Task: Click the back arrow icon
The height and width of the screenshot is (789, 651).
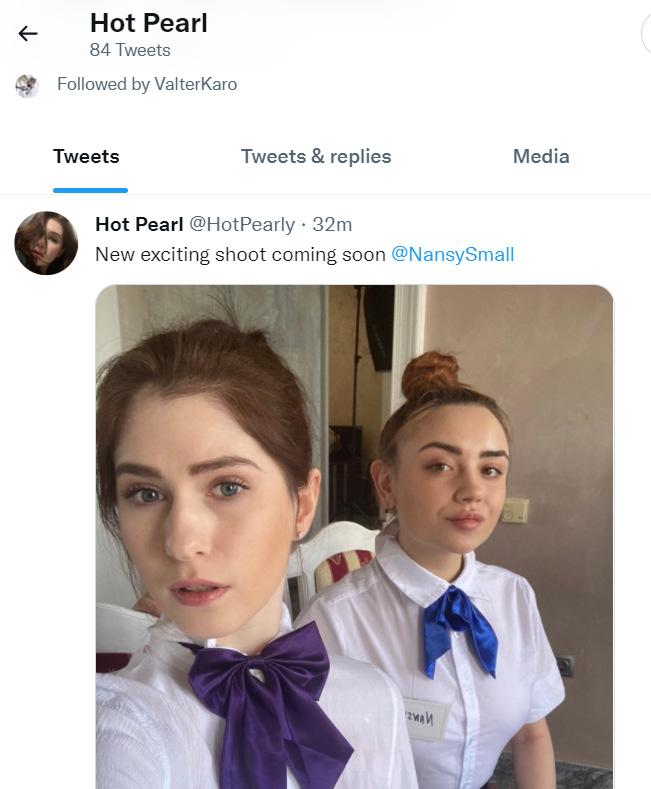Action: point(28,34)
